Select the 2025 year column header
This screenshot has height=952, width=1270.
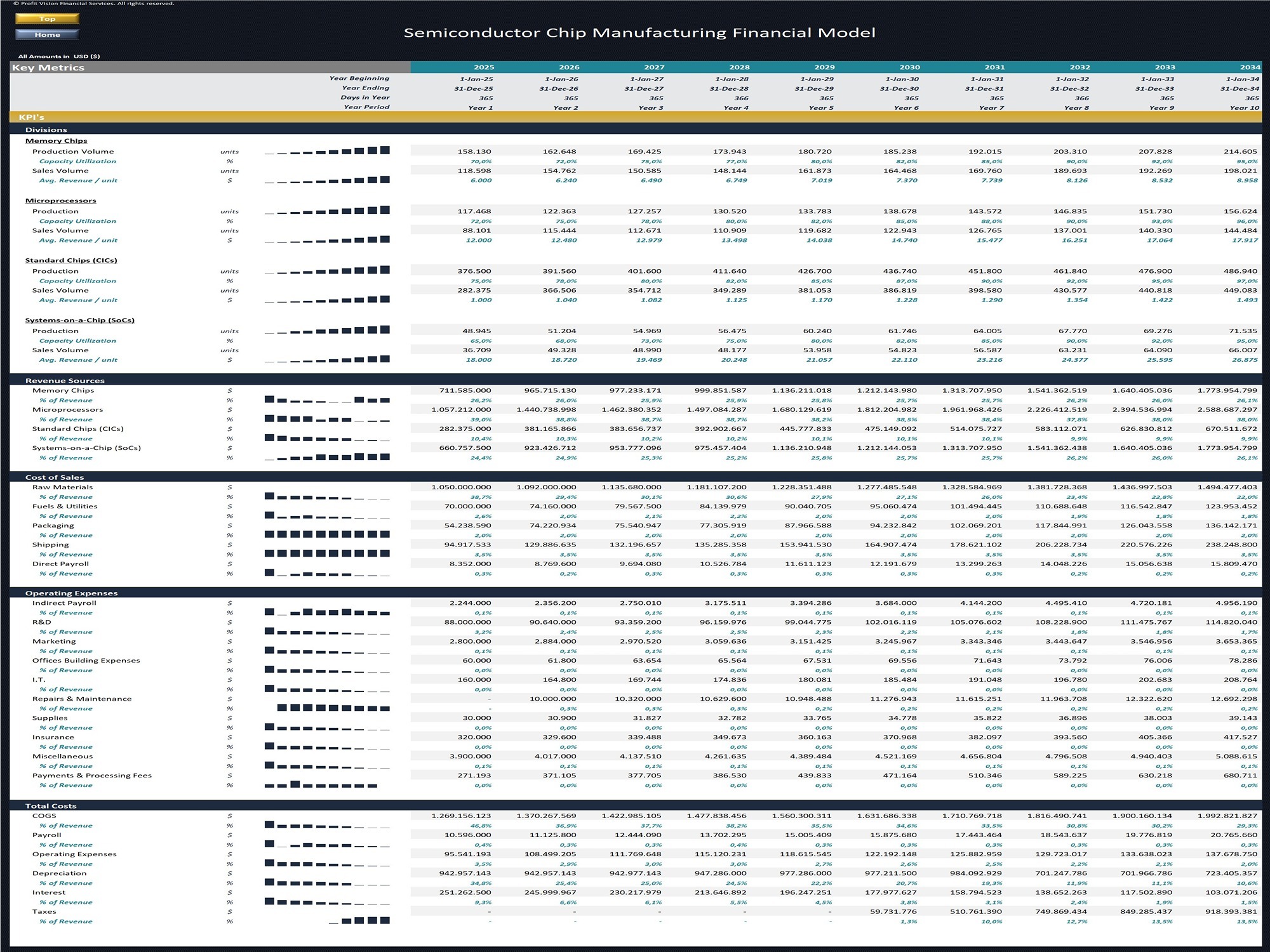pos(484,67)
